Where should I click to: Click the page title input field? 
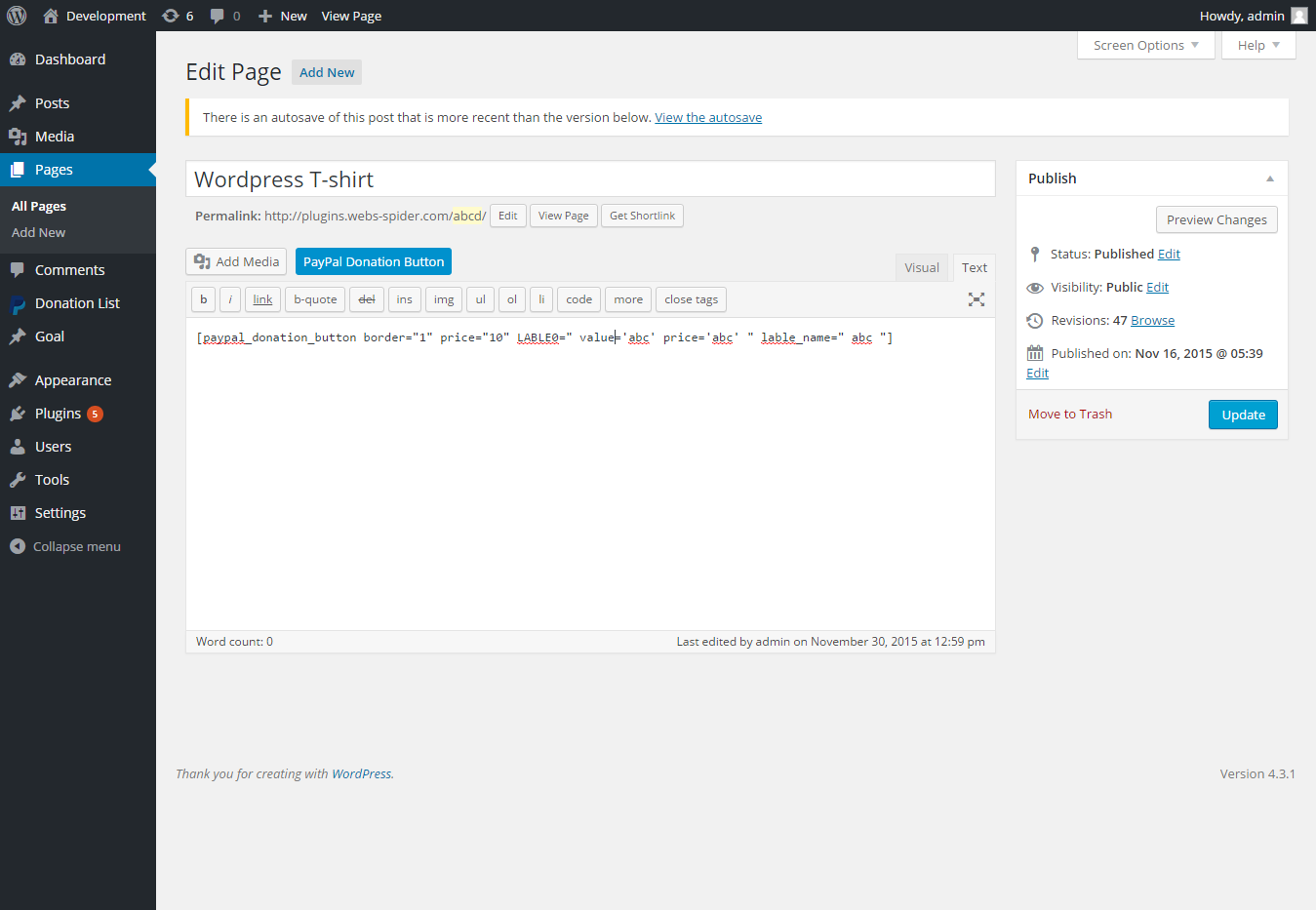[x=590, y=179]
